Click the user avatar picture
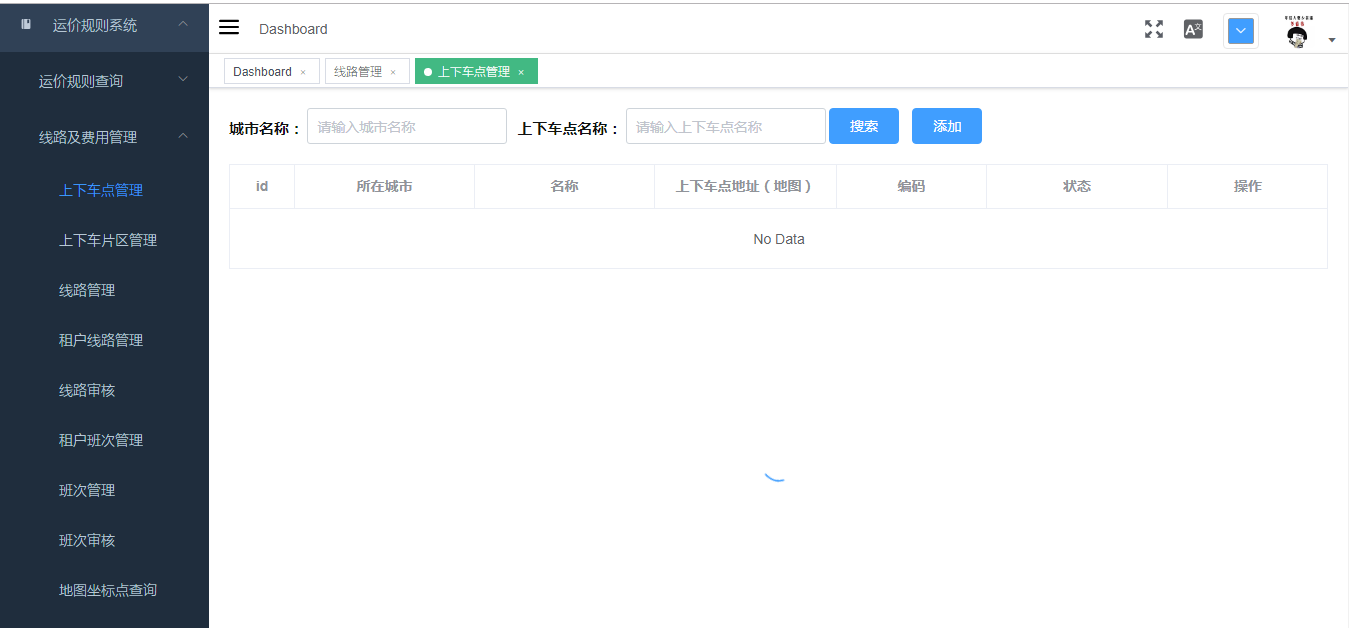 (1298, 32)
